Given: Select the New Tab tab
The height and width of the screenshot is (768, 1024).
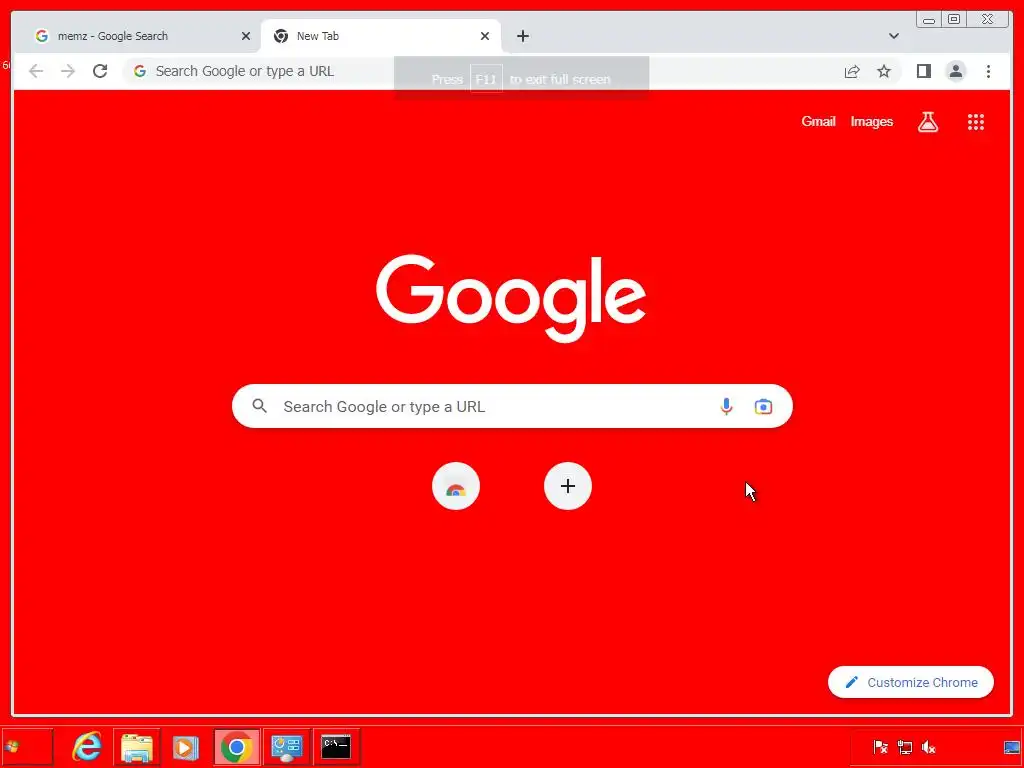Looking at the screenshot, I should pos(381,36).
